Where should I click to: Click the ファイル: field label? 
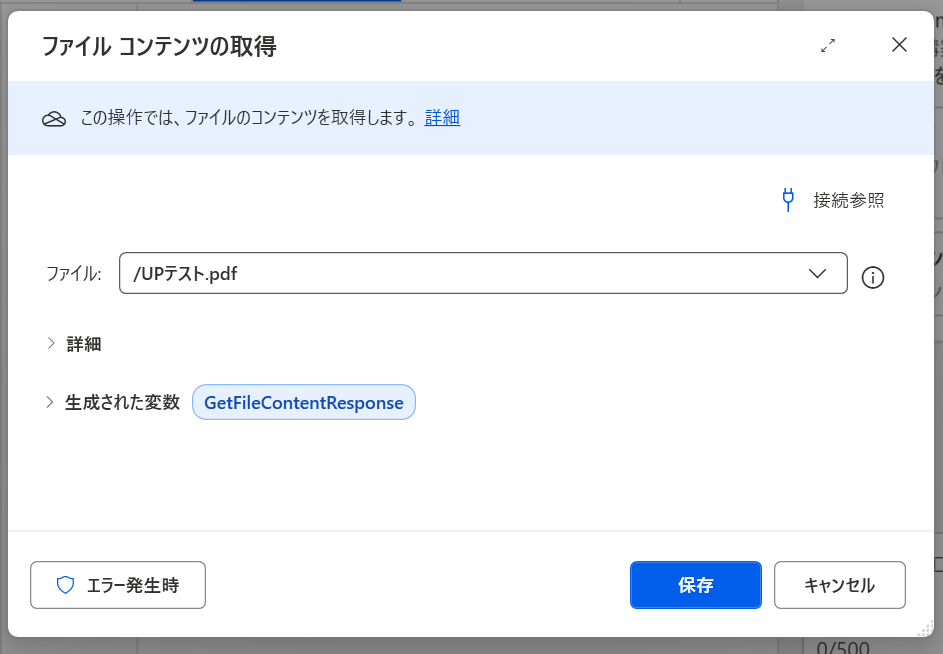pos(73,274)
